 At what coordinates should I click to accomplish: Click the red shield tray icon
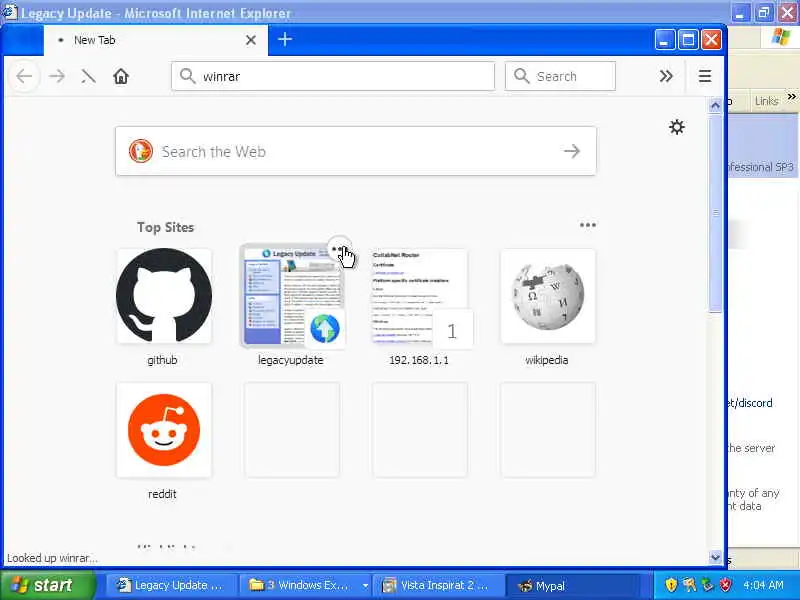[725, 585]
